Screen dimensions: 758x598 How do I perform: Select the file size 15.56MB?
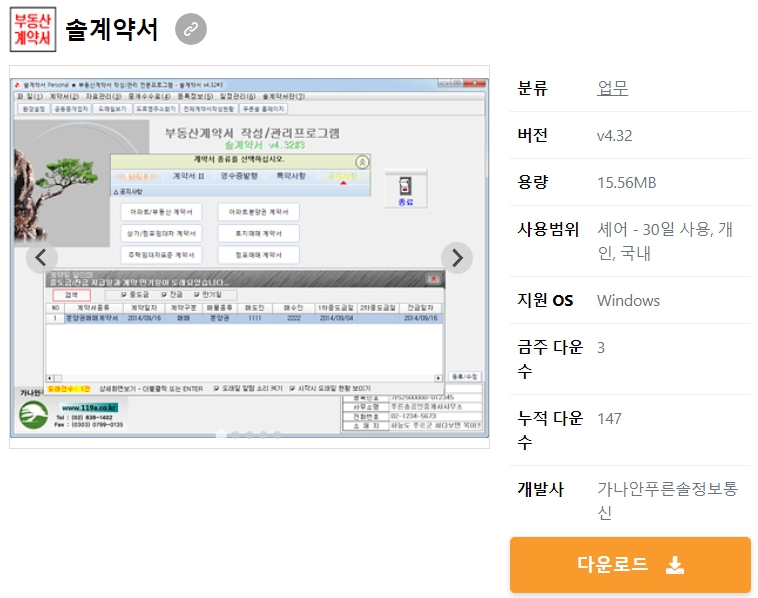pyautogui.click(x=627, y=182)
